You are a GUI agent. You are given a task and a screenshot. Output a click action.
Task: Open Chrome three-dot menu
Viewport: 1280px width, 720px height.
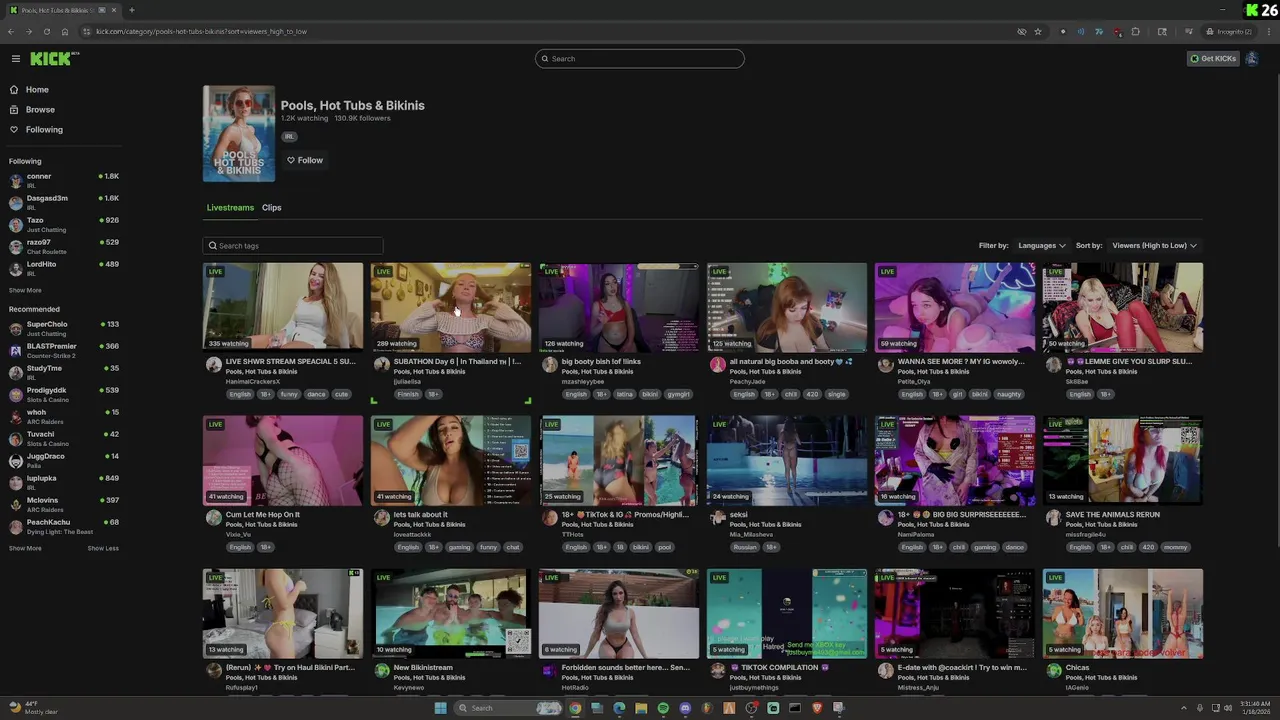[1267, 31]
